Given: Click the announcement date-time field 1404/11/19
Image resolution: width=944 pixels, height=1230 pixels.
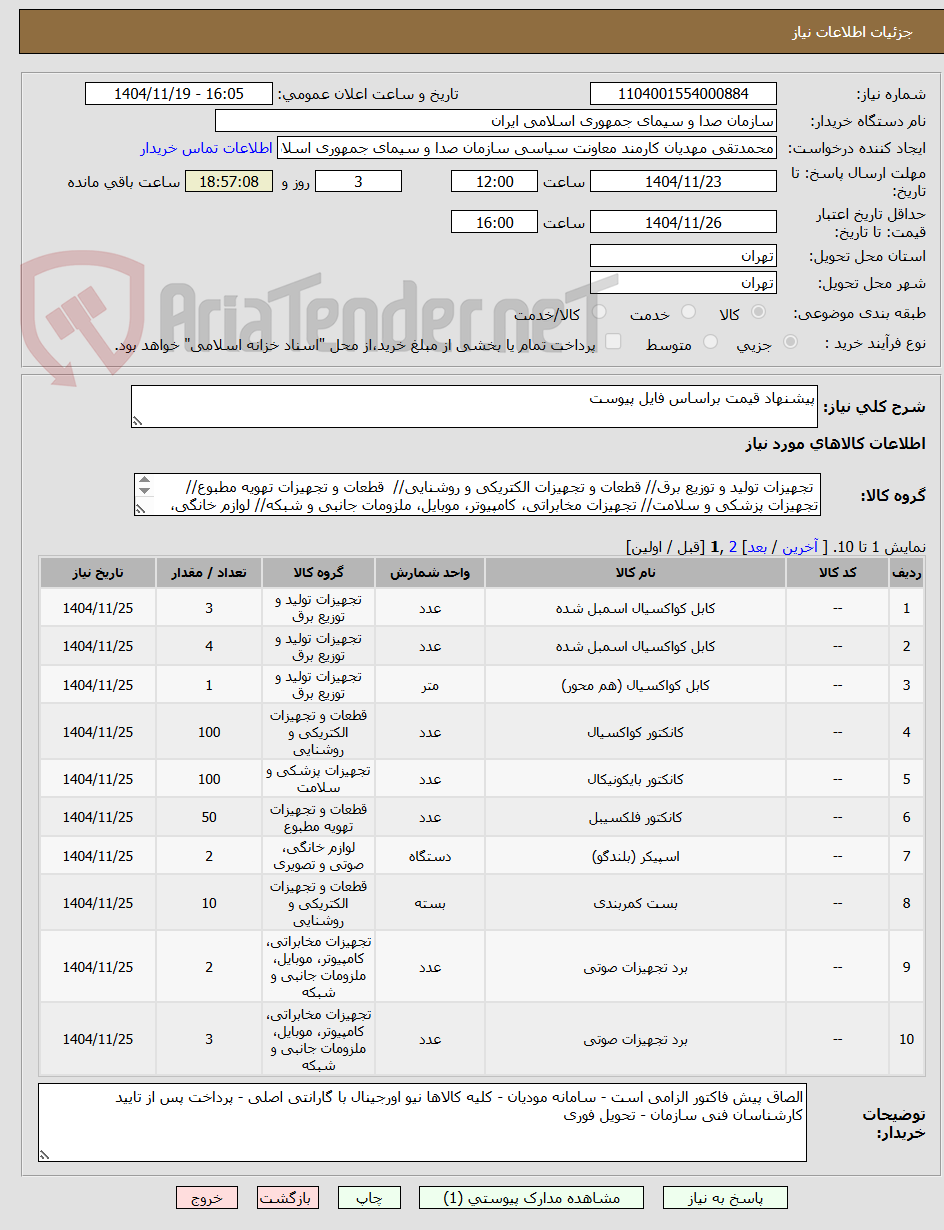Looking at the screenshot, I should point(179,94).
